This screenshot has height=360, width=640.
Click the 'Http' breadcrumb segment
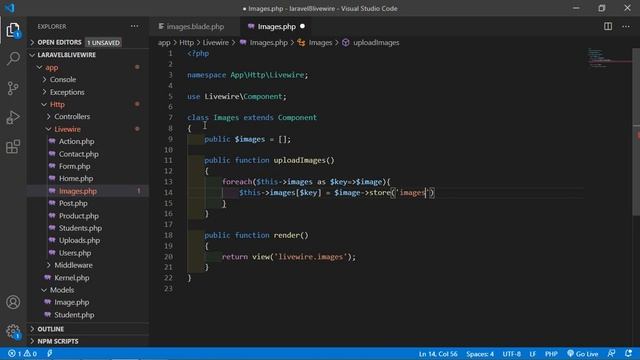[x=187, y=42]
